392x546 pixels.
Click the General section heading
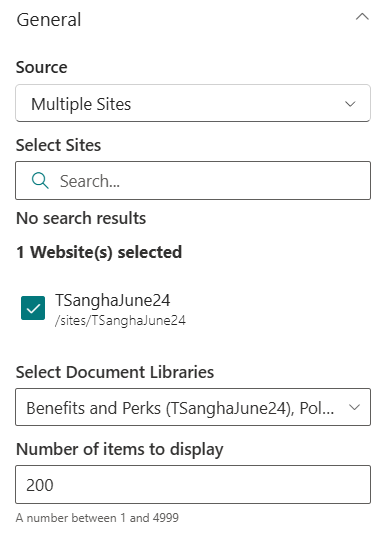pyautogui.click(x=49, y=20)
